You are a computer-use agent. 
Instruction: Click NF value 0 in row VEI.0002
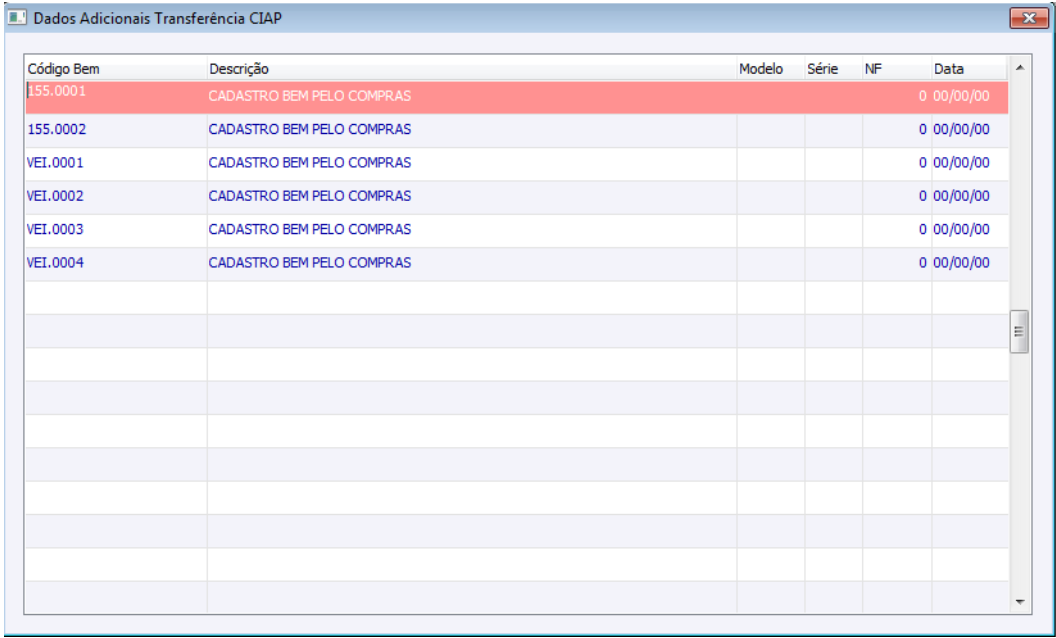923,196
